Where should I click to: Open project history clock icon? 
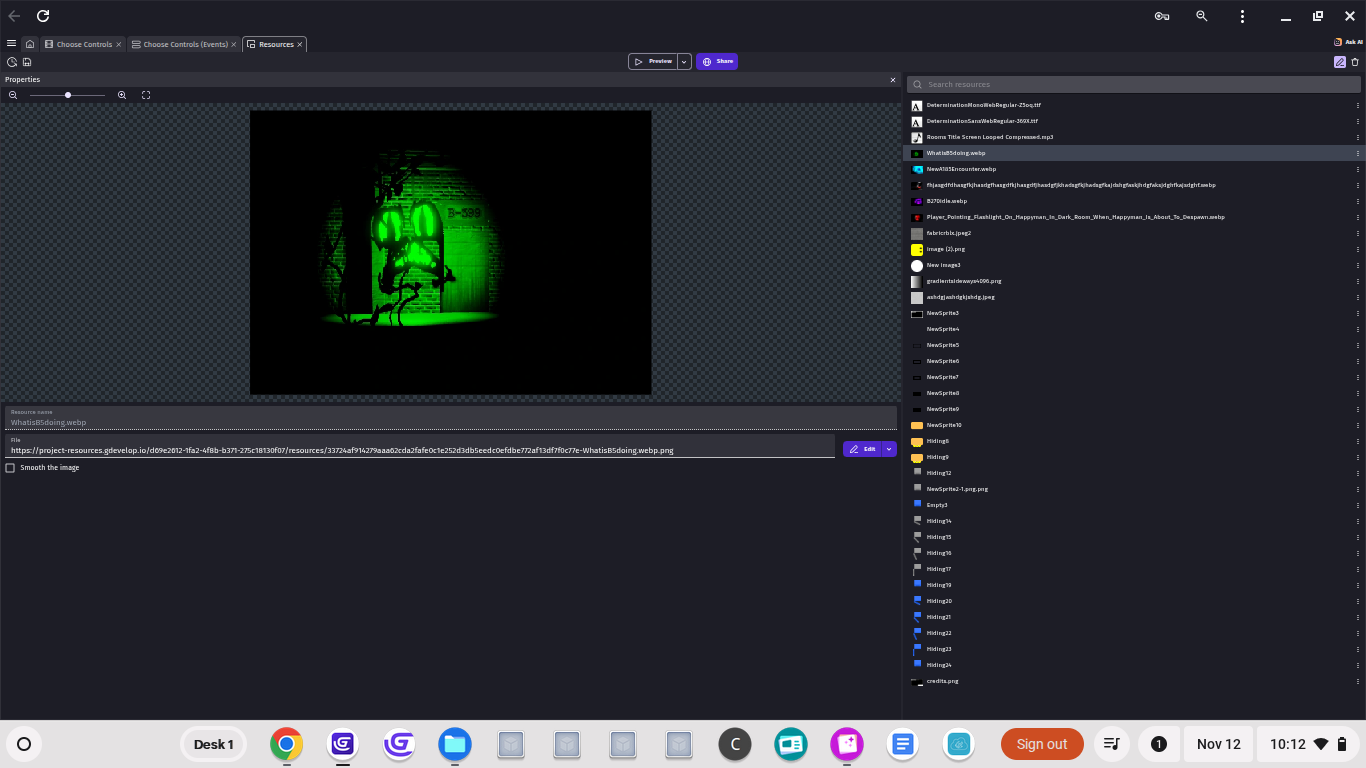(x=12, y=62)
